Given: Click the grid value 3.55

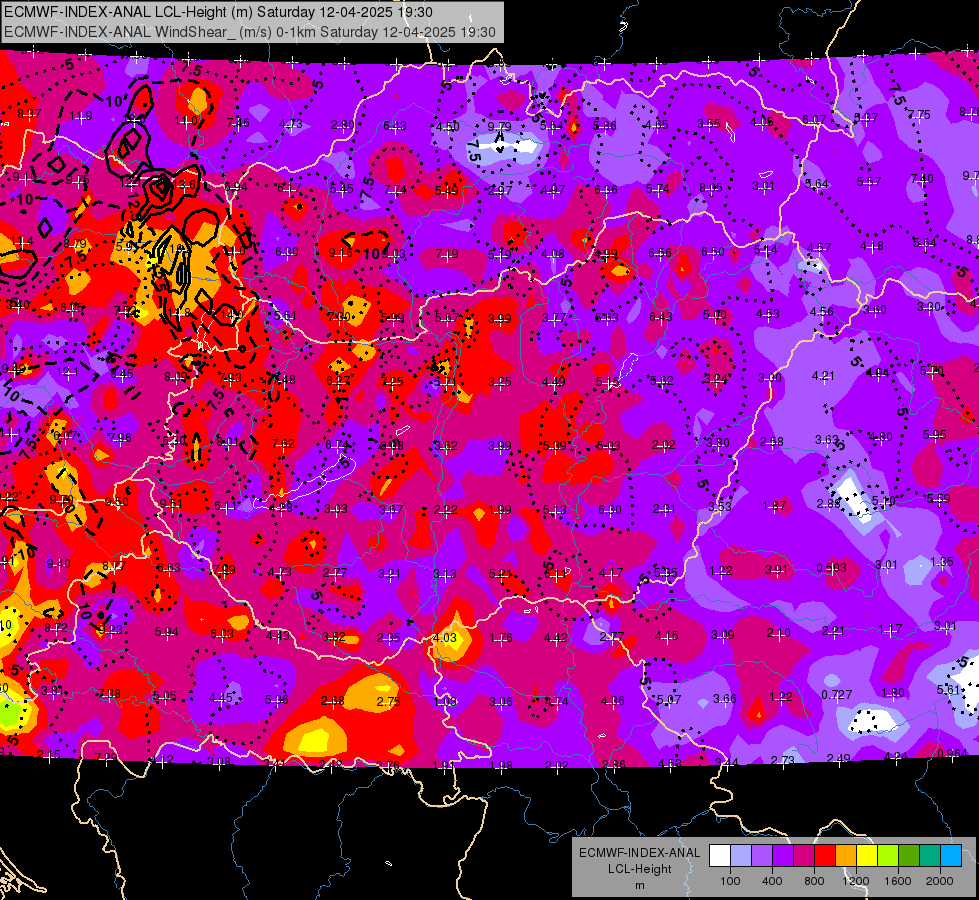Looking at the screenshot, I should click(x=709, y=123).
